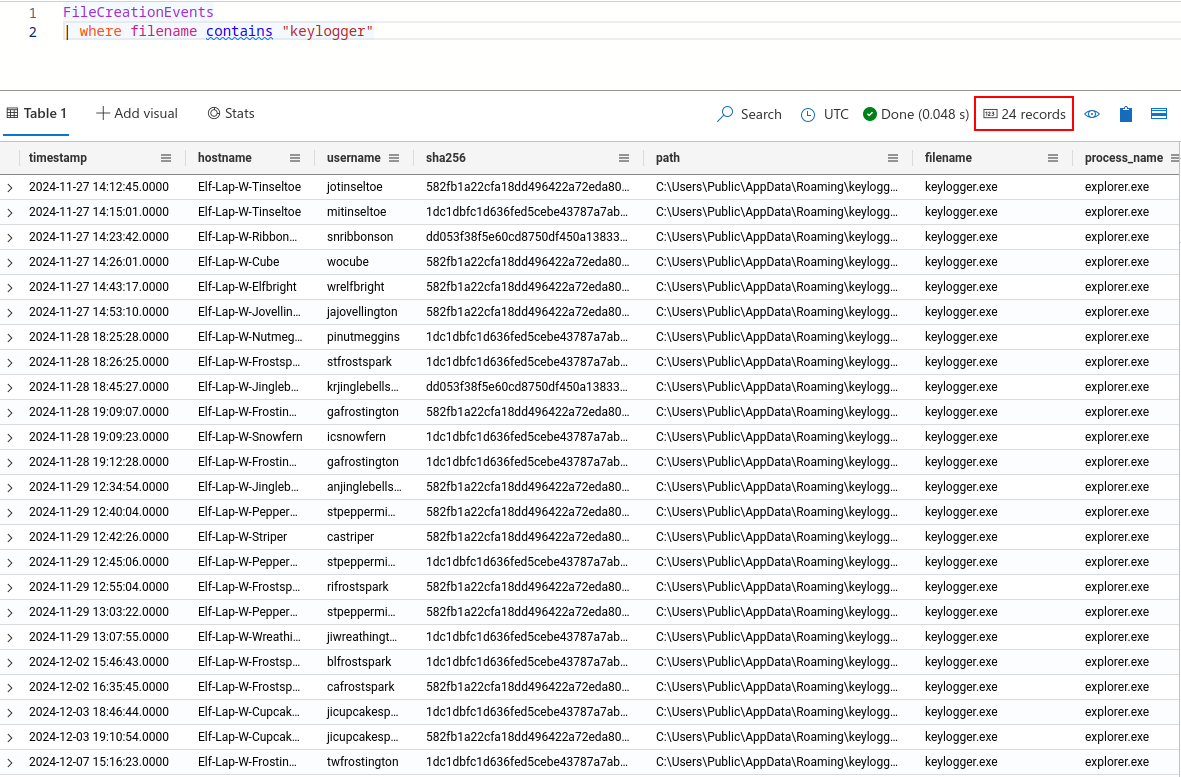Switch to the Table 1 tab
1181x777 pixels.
[37, 113]
